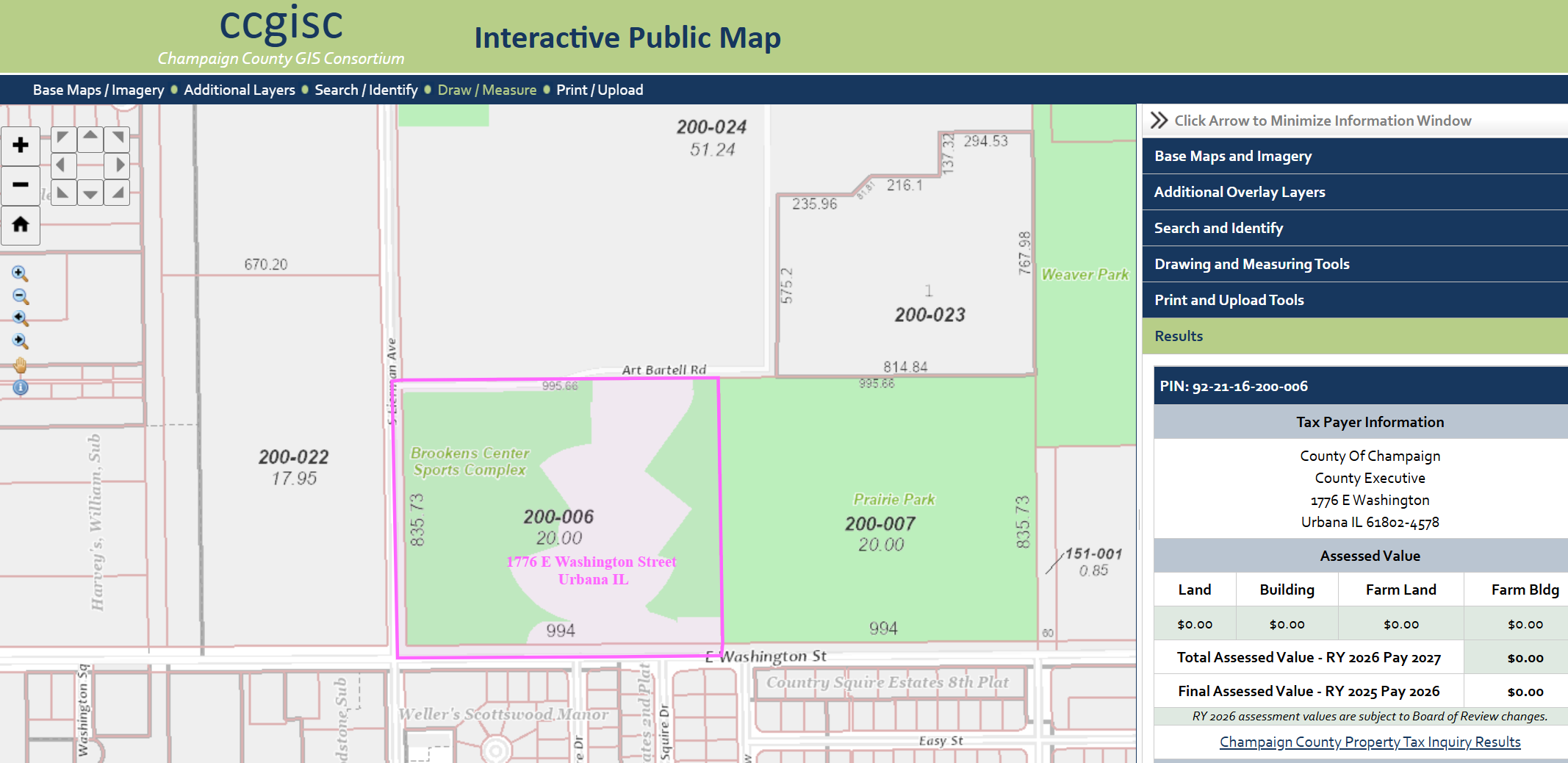
Task: Select the Results section header
Action: (x=1179, y=336)
